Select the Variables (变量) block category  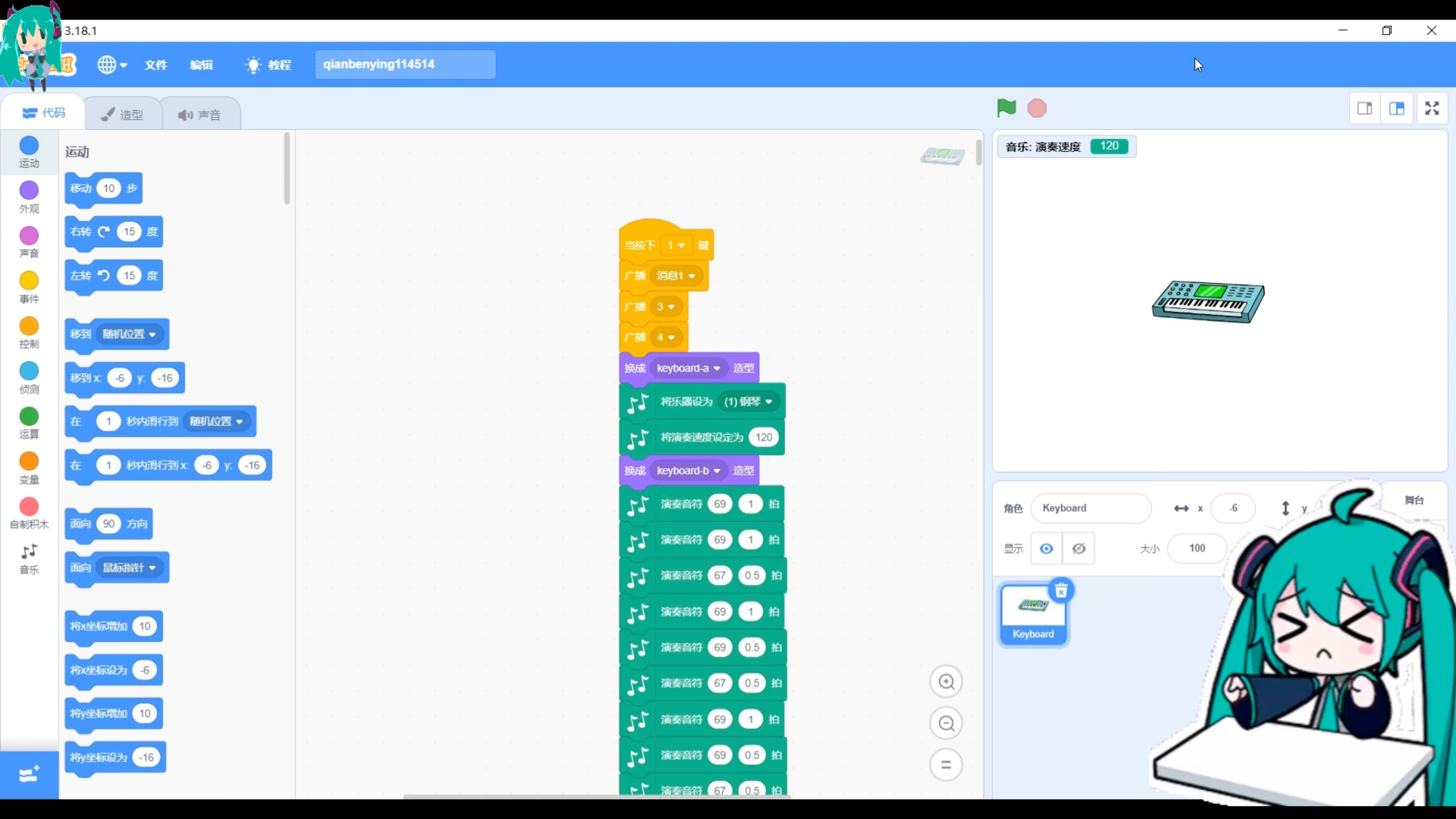[29, 469]
